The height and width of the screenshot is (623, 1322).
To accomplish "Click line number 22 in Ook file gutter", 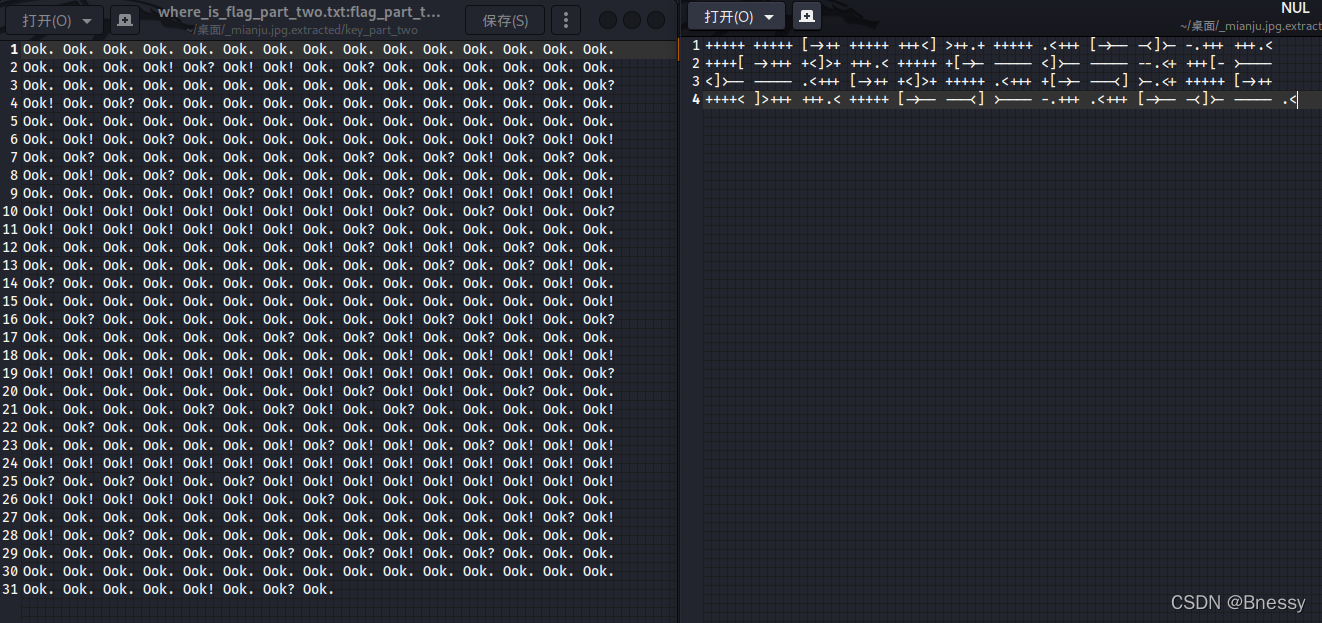I will 10,427.
